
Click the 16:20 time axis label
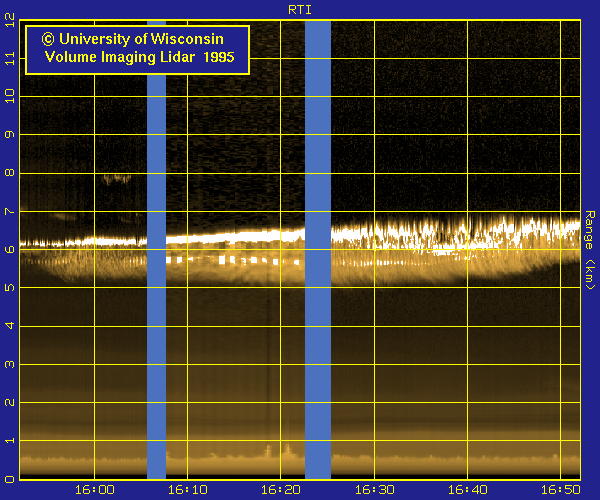coord(281,489)
